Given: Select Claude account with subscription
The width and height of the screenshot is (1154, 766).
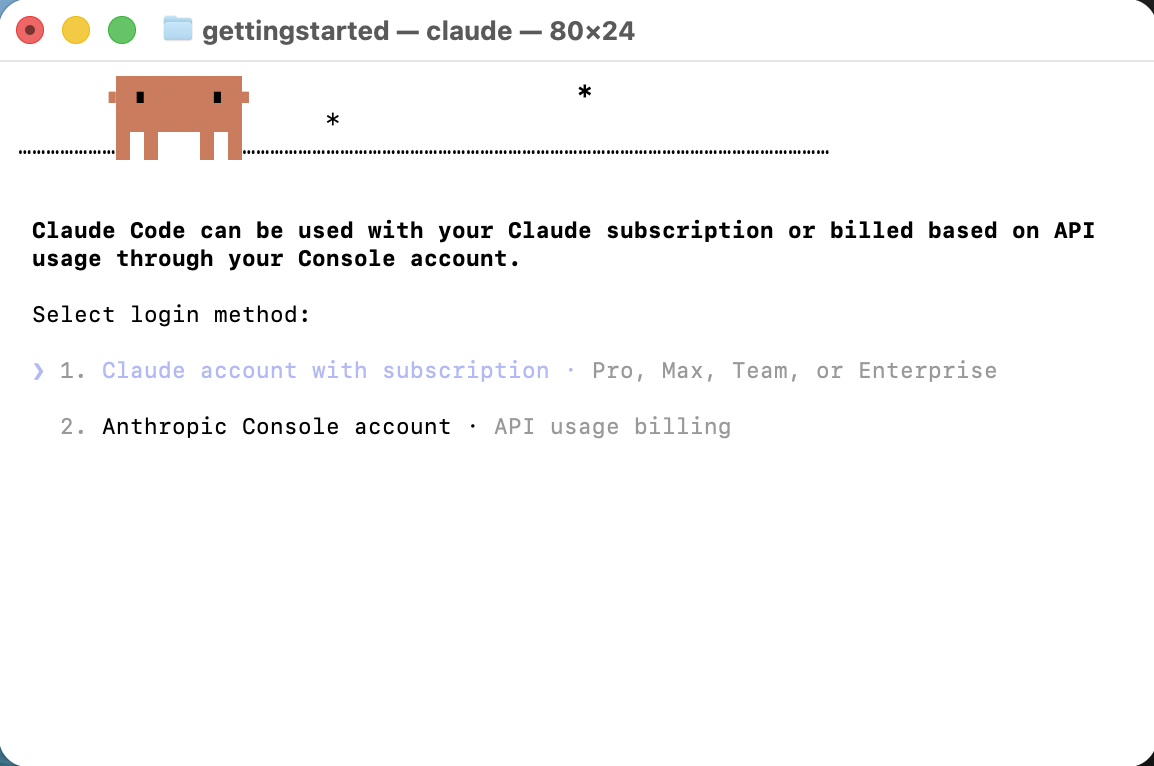Looking at the screenshot, I should click(325, 370).
